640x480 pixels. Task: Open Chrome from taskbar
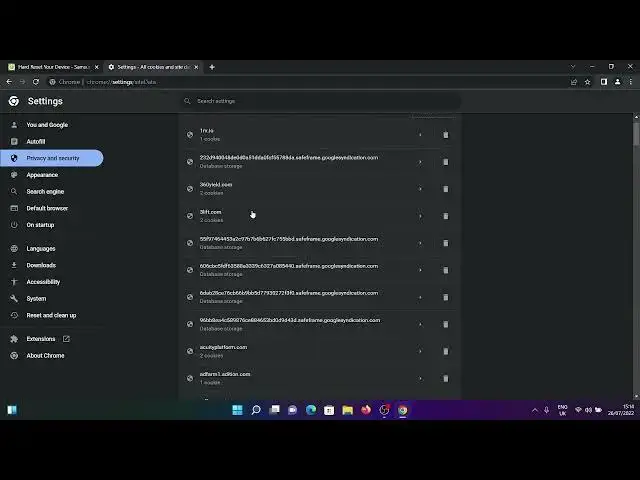point(403,410)
